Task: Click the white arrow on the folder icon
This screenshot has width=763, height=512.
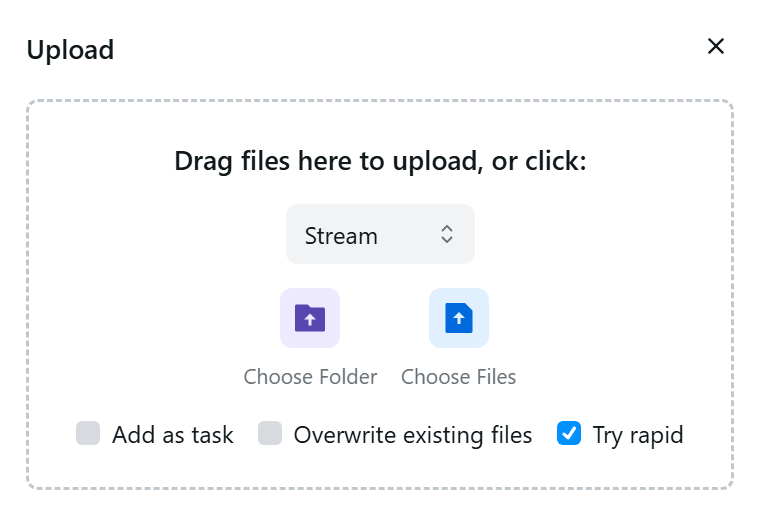Action: [310, 320]
